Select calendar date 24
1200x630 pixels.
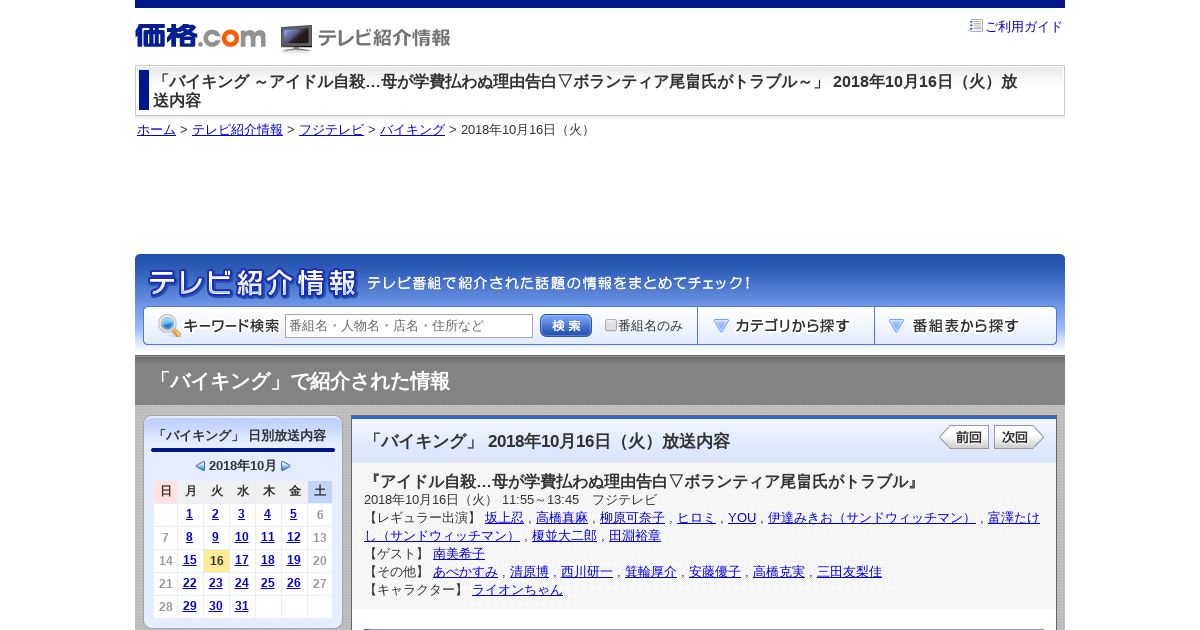[x=241, y=583]
